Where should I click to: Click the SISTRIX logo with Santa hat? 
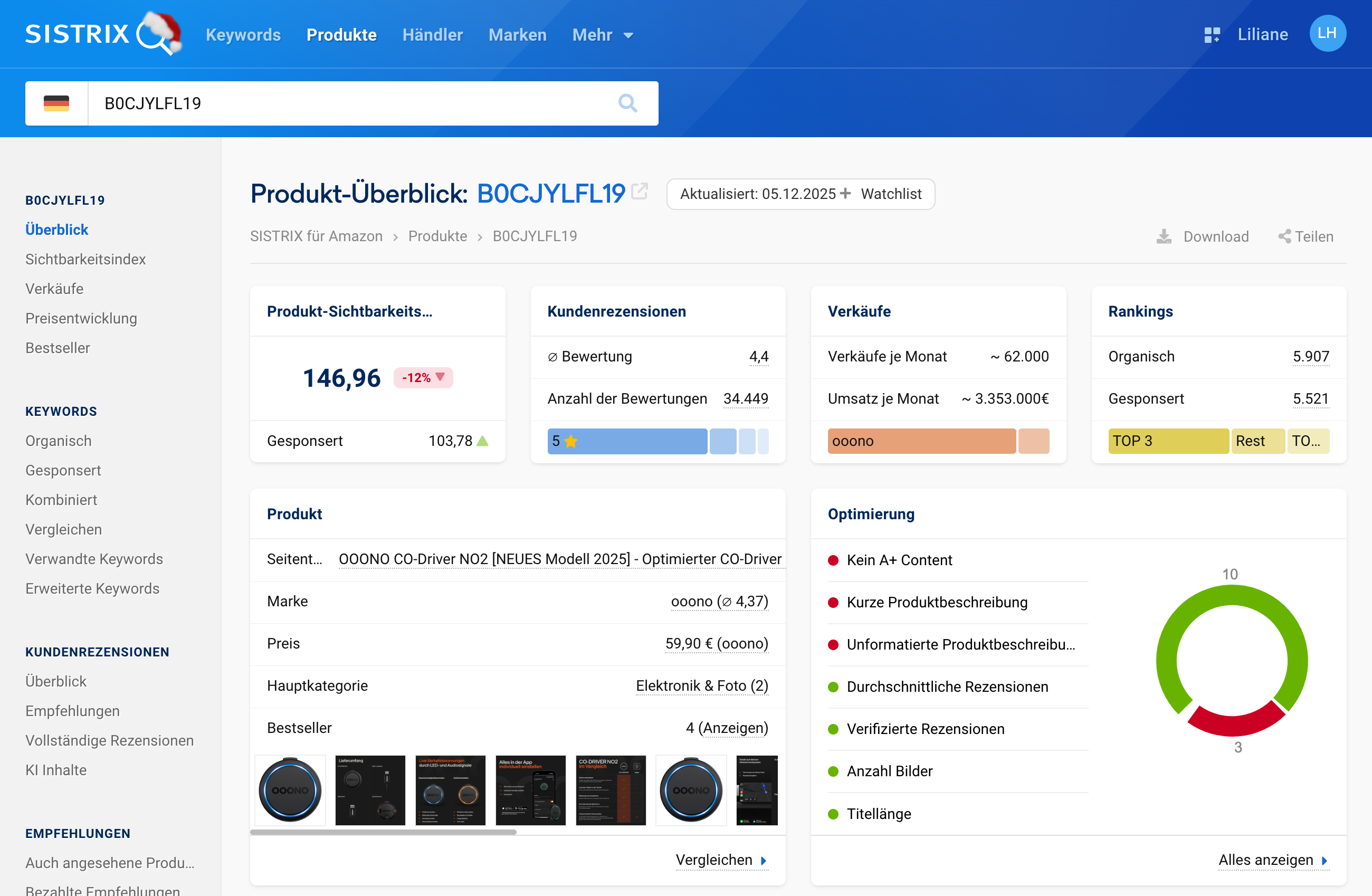coord(102,33)
